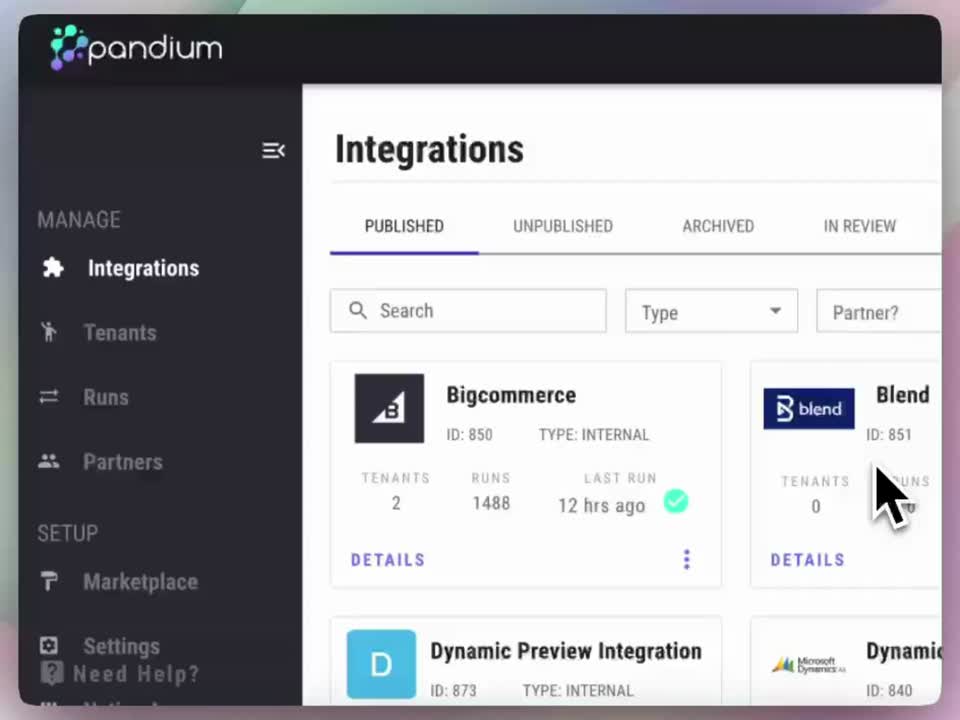Click the Integrations page heading
This screenshot has width=960, height=720.
(x=429, y=149)
